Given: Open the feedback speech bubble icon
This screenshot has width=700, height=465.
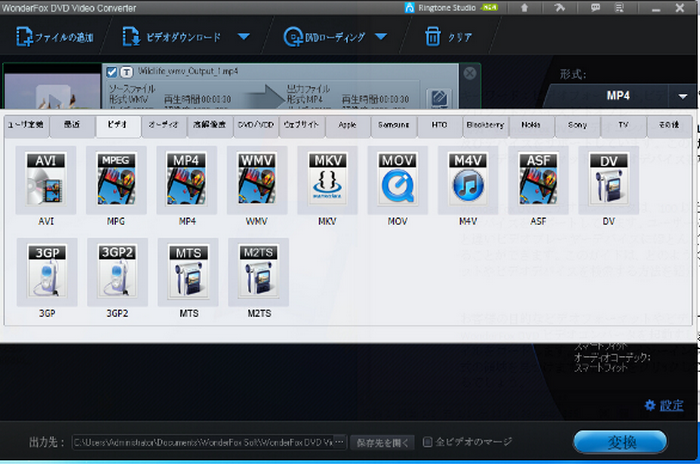Looking at the screenshot, I should 595,8.
